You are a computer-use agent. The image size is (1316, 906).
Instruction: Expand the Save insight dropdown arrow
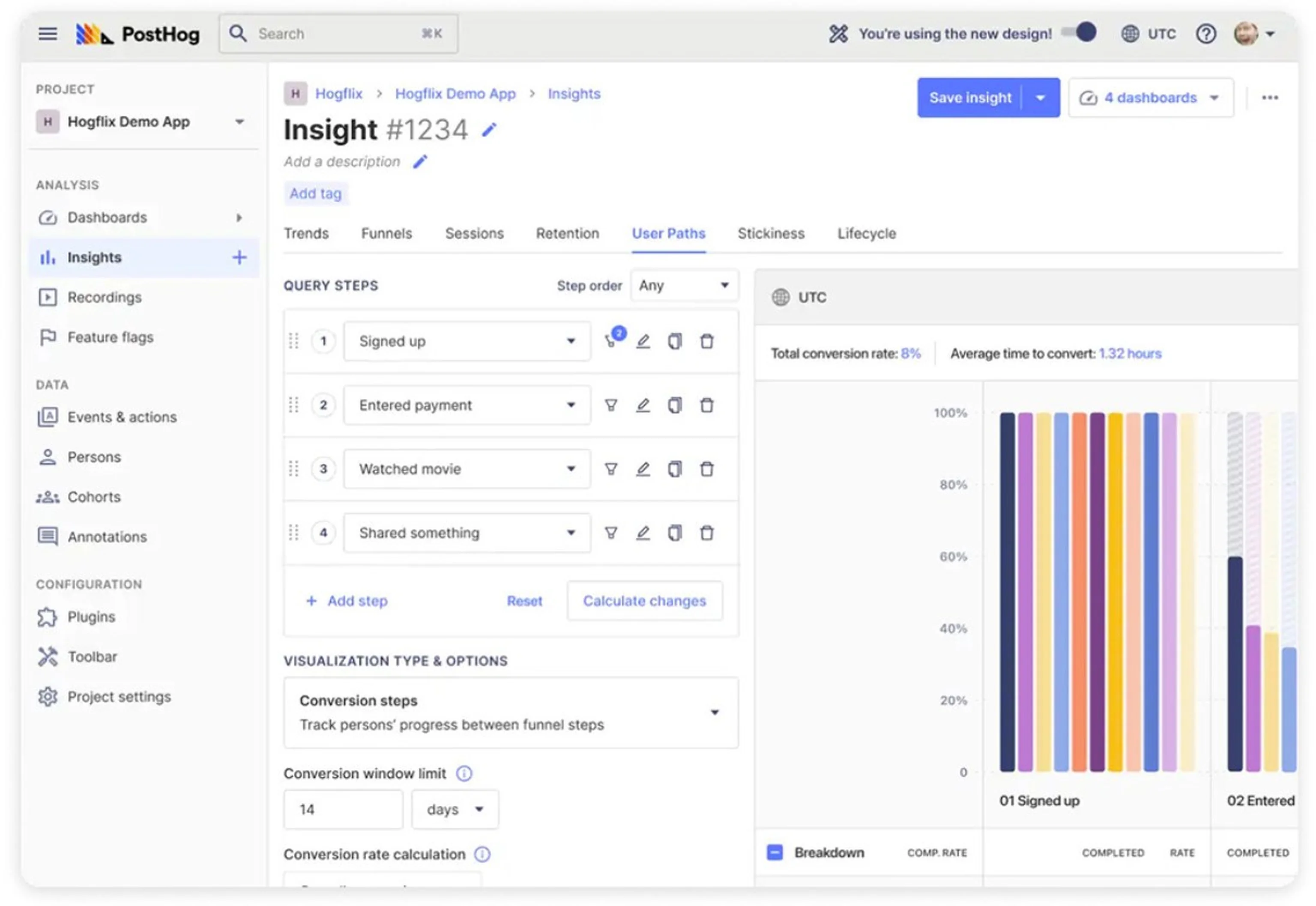pyautogui.click(x=1041, y=98)
